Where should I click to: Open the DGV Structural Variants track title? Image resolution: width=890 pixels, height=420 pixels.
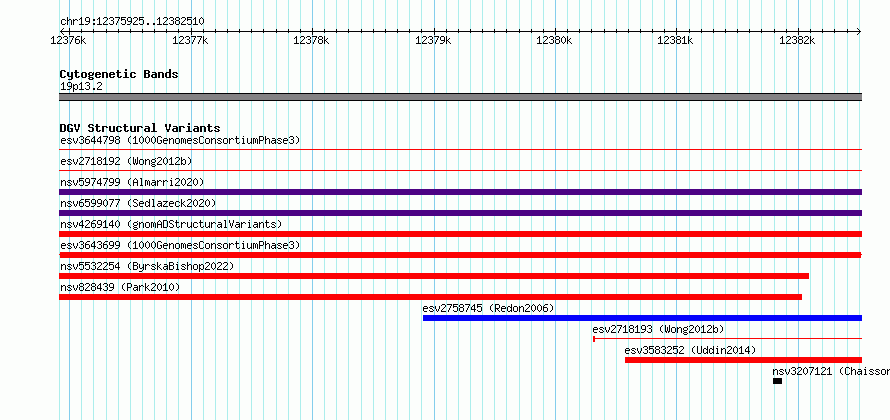click(x=140, y=128)
